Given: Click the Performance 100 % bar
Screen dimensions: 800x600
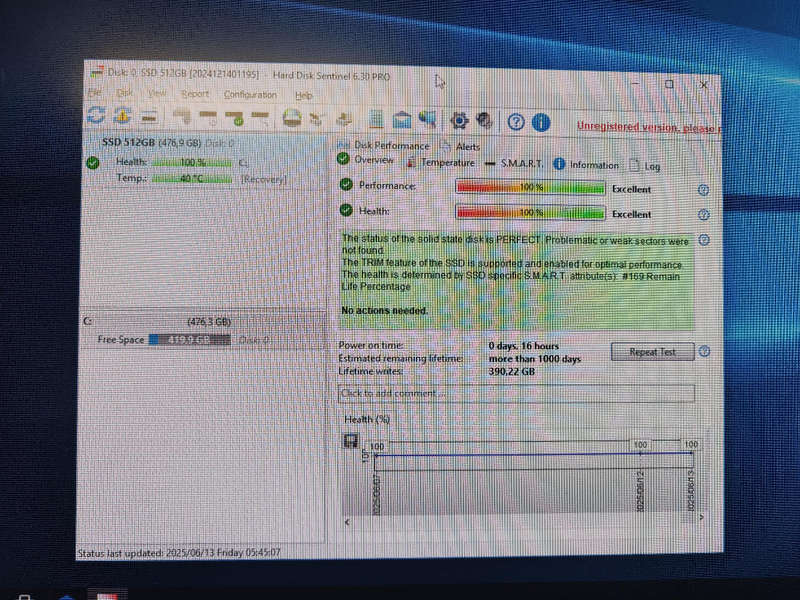Looking at the screenshot, I should click(531, 187).
